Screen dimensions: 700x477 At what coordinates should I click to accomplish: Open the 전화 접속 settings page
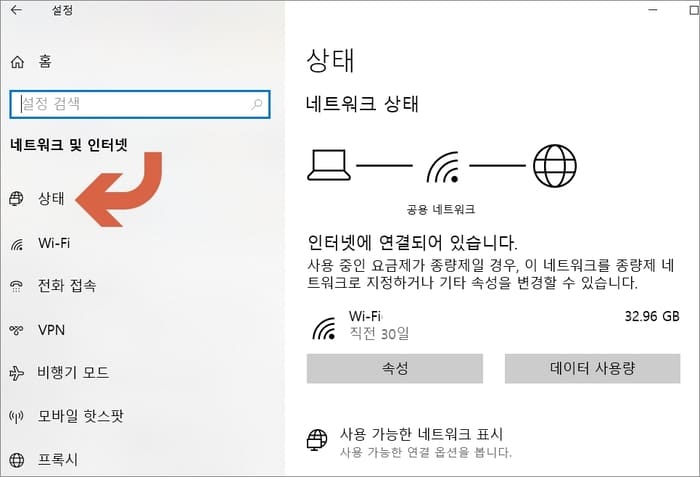click(x=67, y=285)
